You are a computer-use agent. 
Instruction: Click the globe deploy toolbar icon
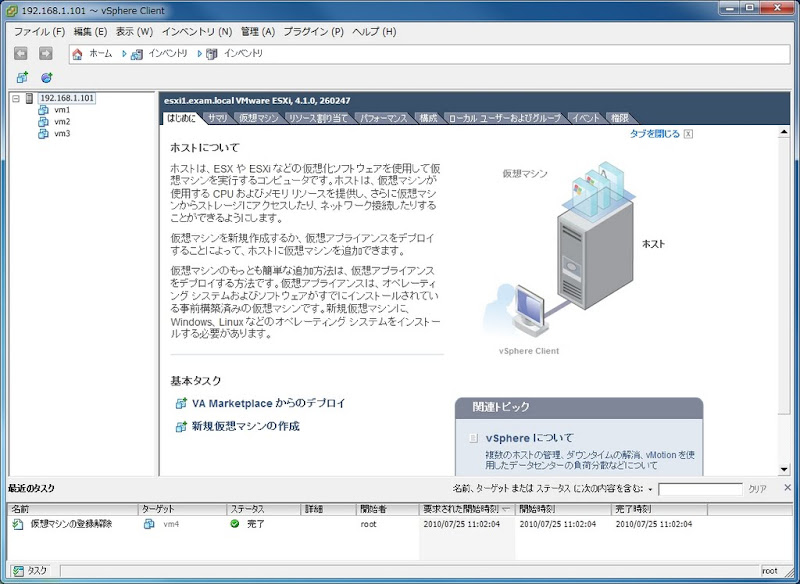[x=46, y=78]
